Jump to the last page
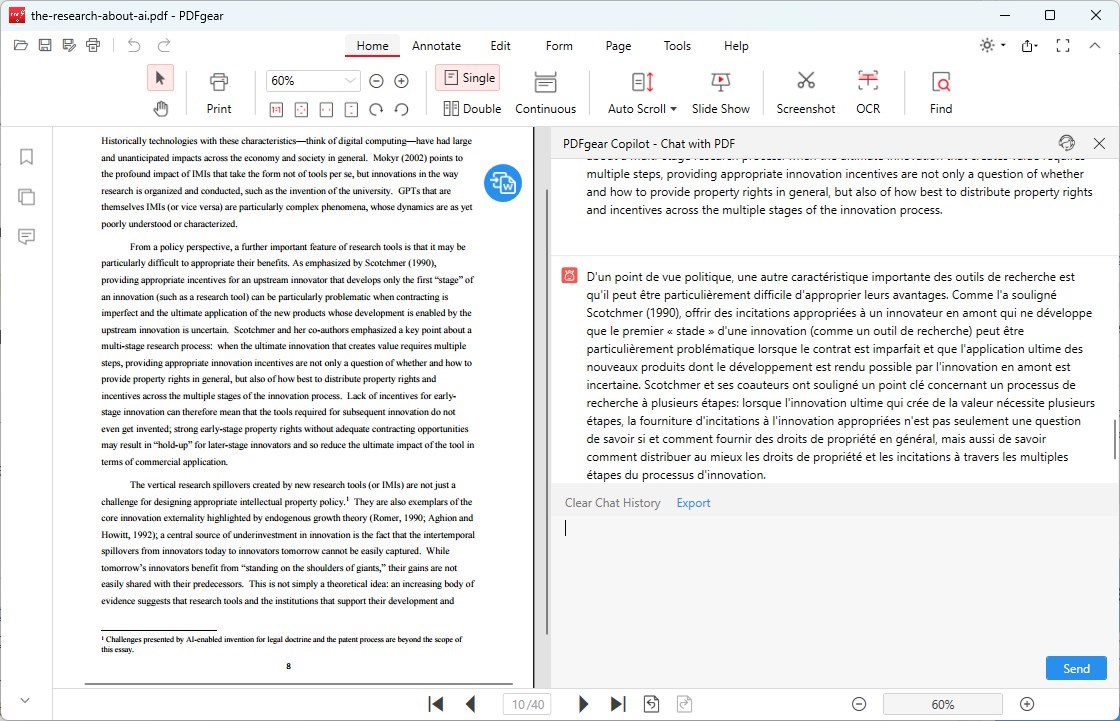The height and width of the screenshot is (721, 1120). [x=618, y=704]
